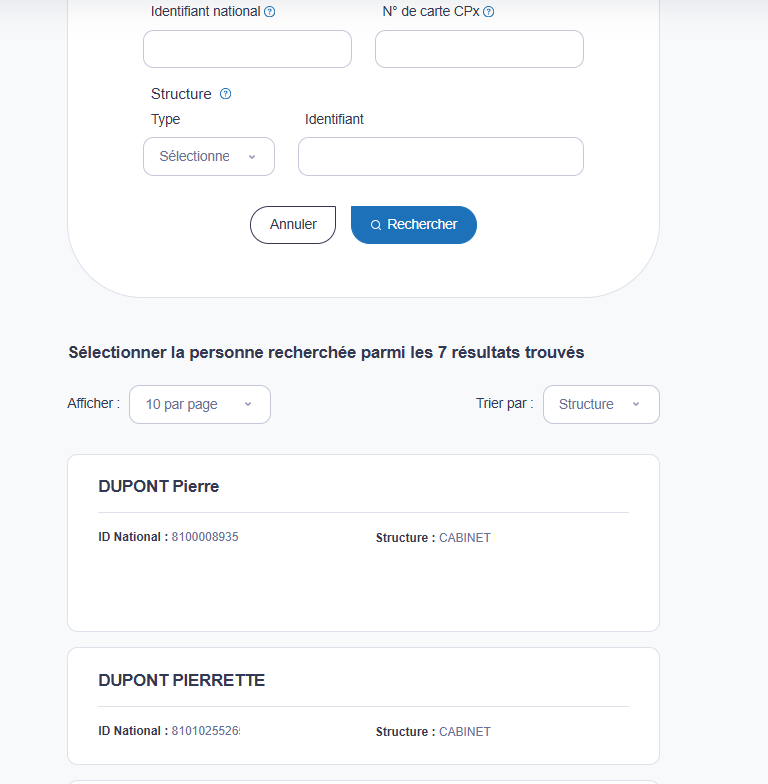Launch search using the Rechercher button
Screen dimensions: 768x784
coord(414,225)
